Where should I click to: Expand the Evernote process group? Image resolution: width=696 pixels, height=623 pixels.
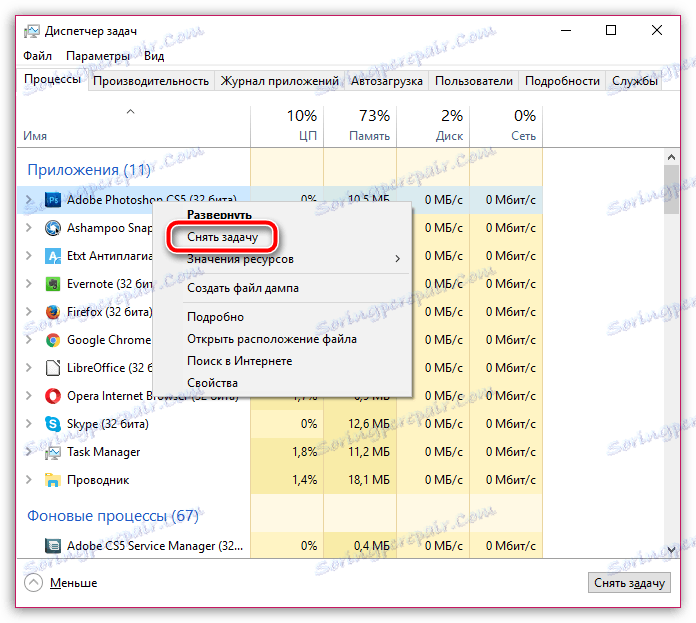[x=29, y=284]
